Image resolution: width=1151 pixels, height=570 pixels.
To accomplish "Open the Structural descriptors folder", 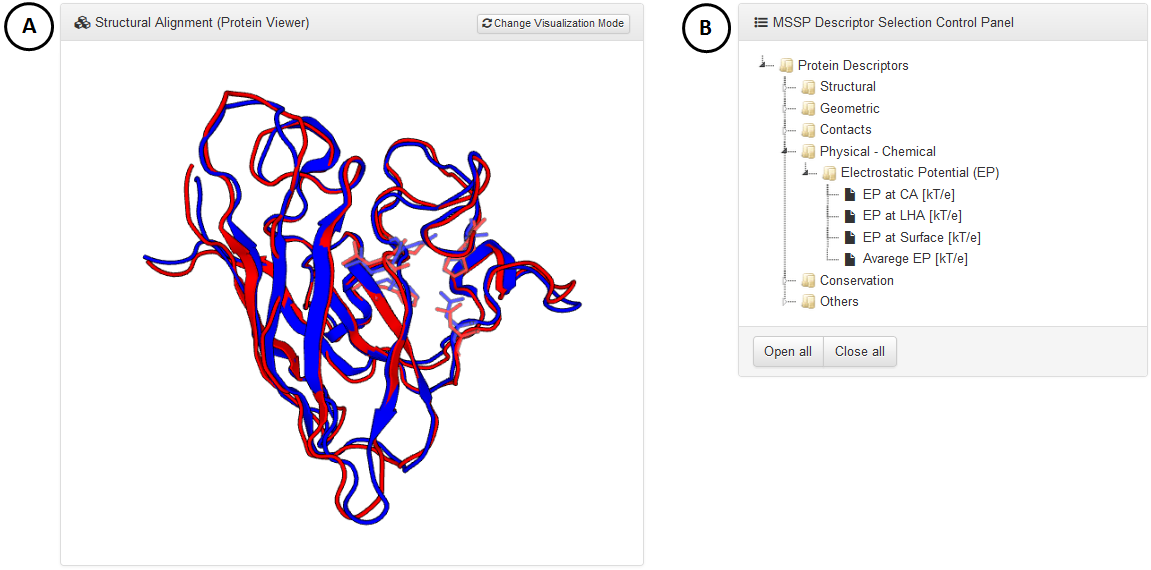I will pyautogui.click(x=848, y=87).
